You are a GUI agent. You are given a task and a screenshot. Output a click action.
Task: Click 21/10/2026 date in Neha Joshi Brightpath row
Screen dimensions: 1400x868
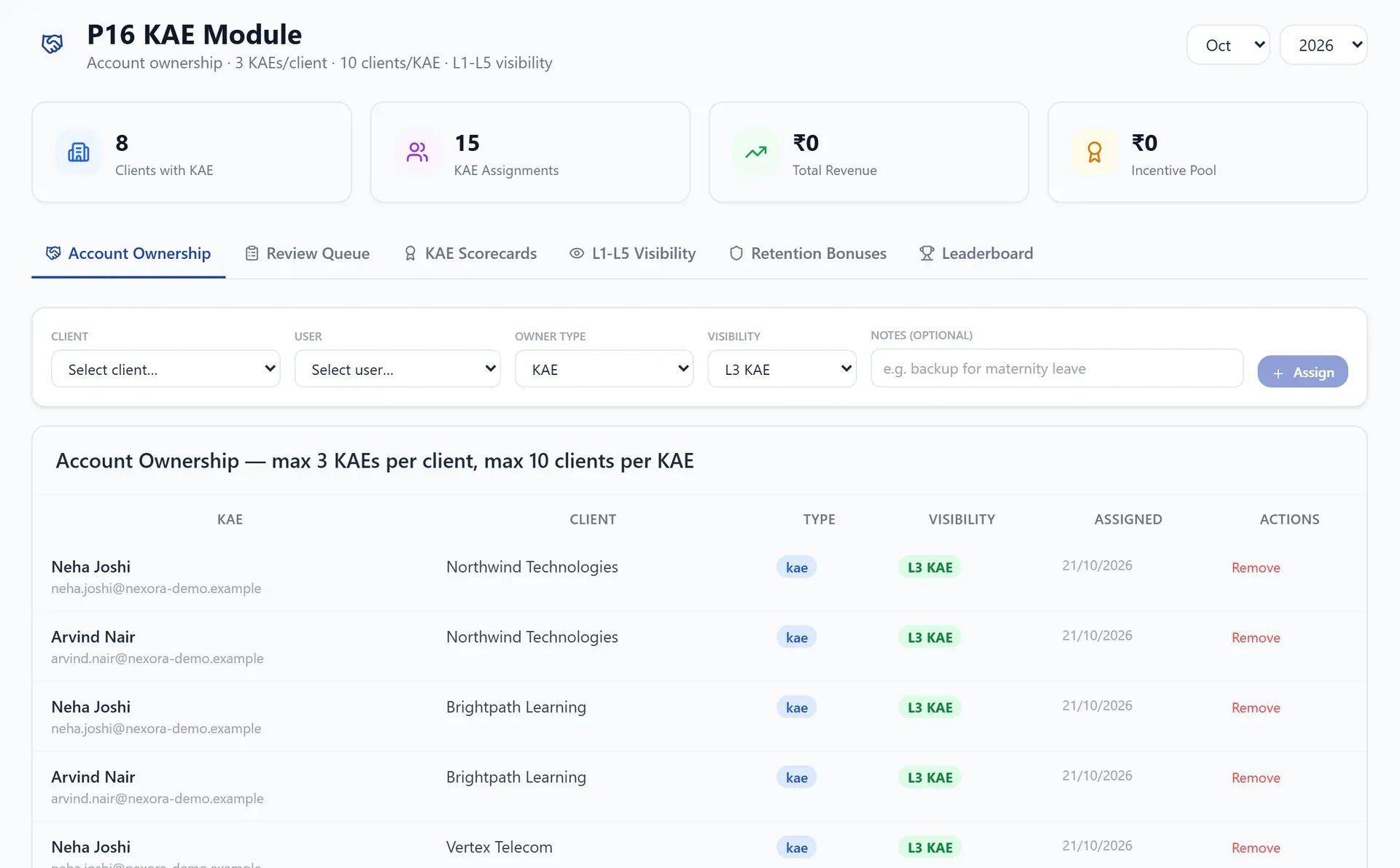(1097, 705)
